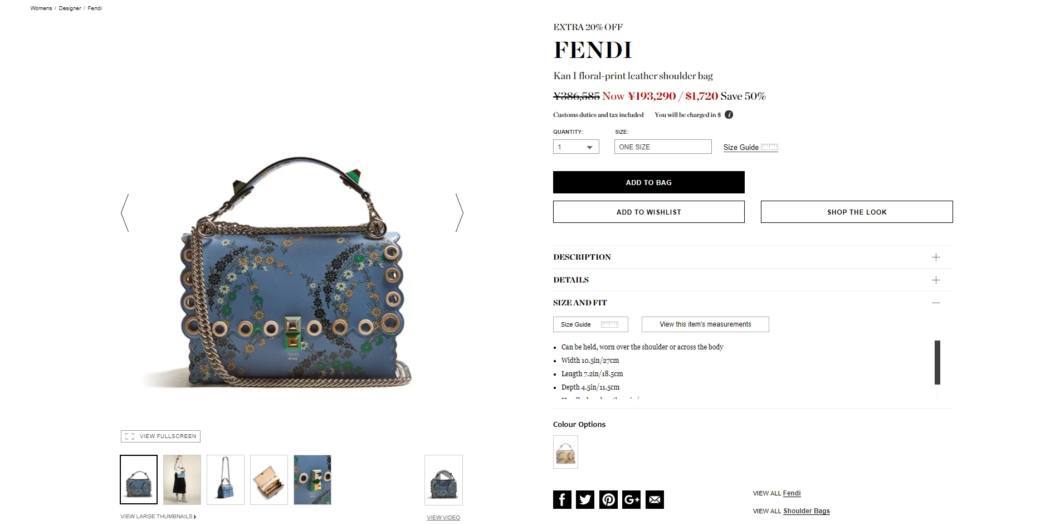Show previous product image arrow
The image size is (1060, 525).
coord(124,213)
